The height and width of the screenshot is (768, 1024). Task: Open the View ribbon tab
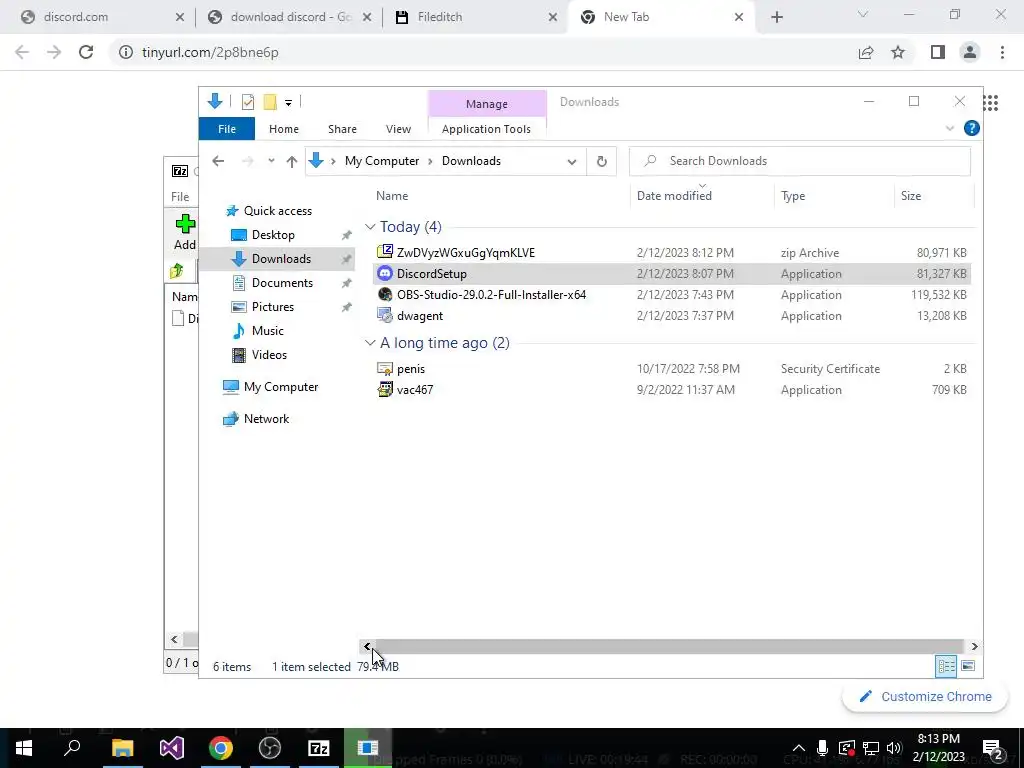pos(398,129)
